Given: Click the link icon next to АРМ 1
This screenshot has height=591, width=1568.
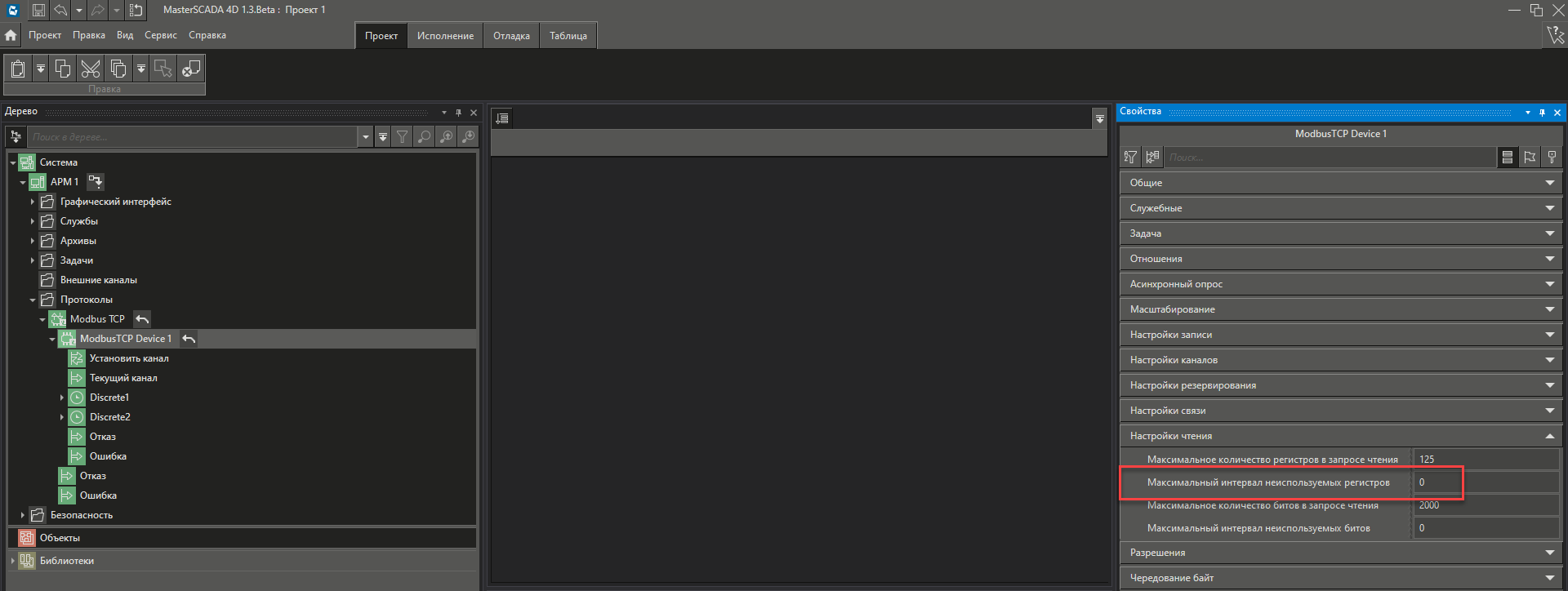Looking at the screenshot, I should (96, 182).
